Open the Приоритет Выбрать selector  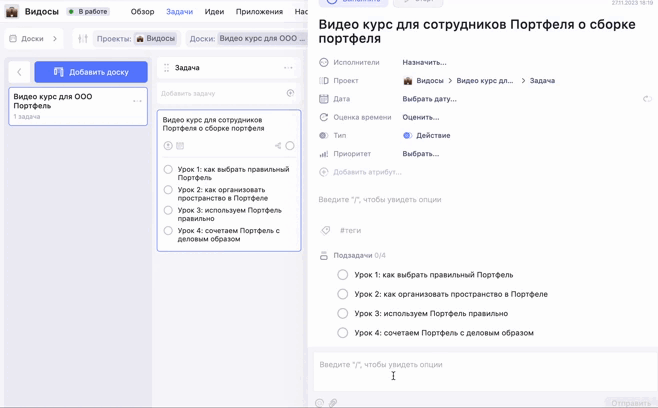pos(420,154)
